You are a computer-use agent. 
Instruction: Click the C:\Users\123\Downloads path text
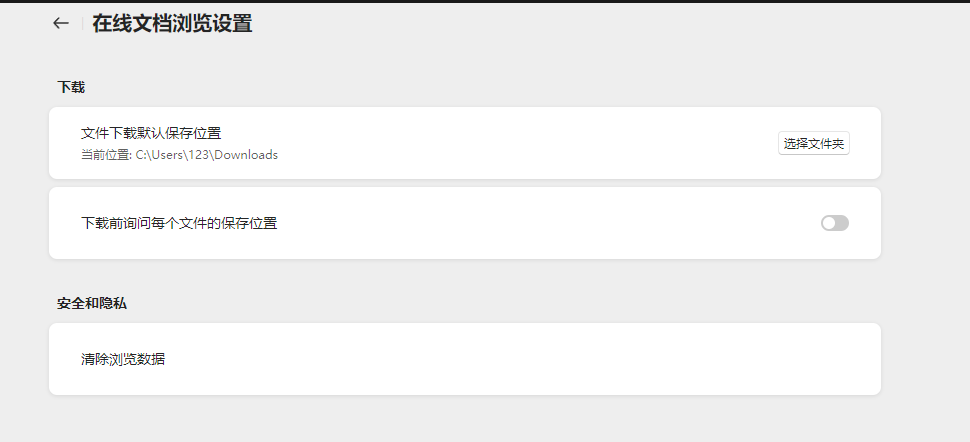(207, 155)
